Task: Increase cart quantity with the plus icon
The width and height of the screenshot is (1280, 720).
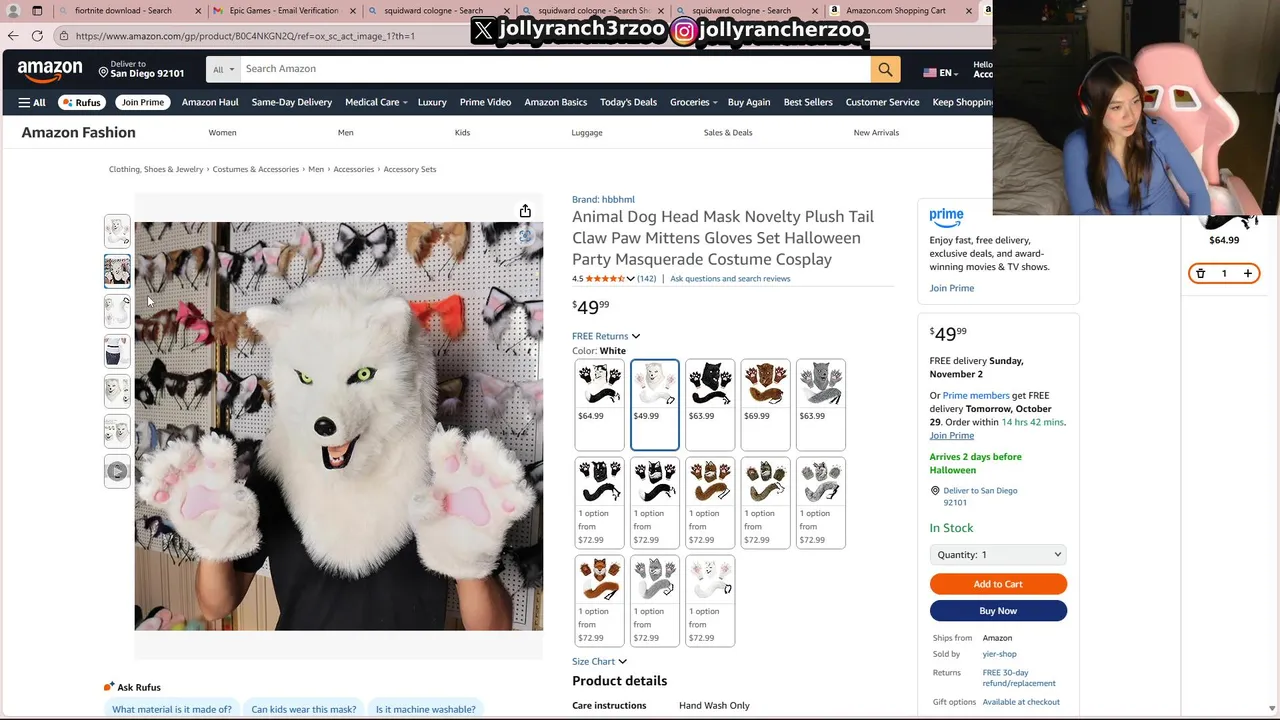Action: (1247, 273)
